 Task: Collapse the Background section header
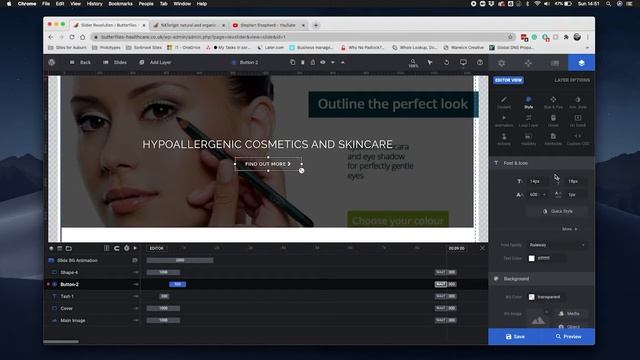click(541, 279)
